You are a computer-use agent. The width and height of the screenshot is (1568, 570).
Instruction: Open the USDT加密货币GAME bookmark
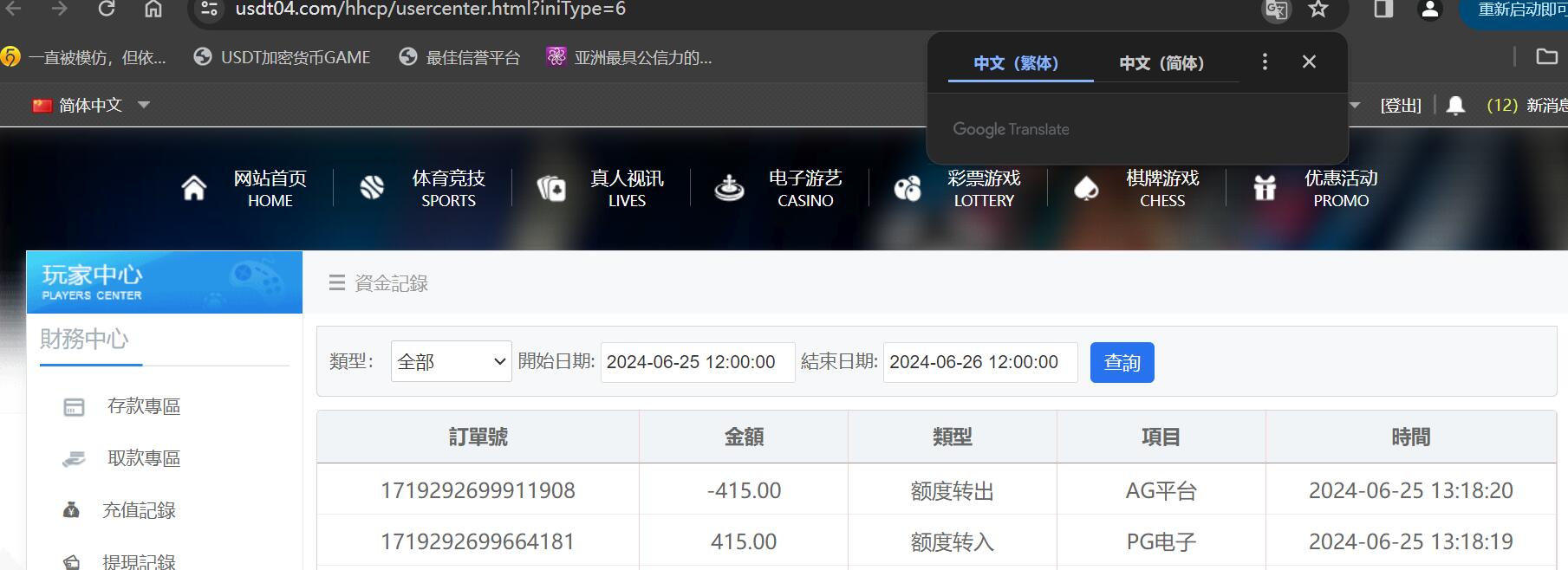coord(283,57)
